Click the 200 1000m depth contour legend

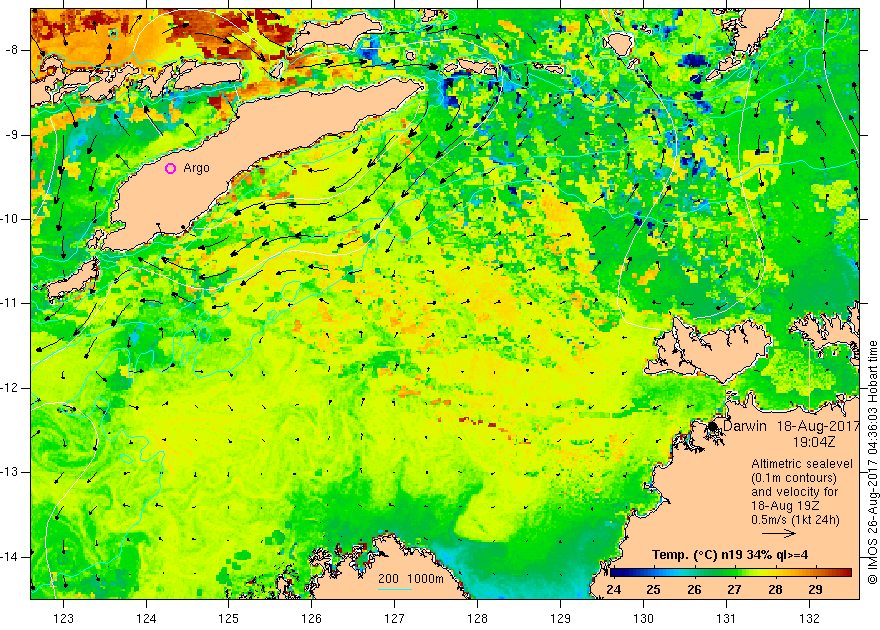click(410, 579)
